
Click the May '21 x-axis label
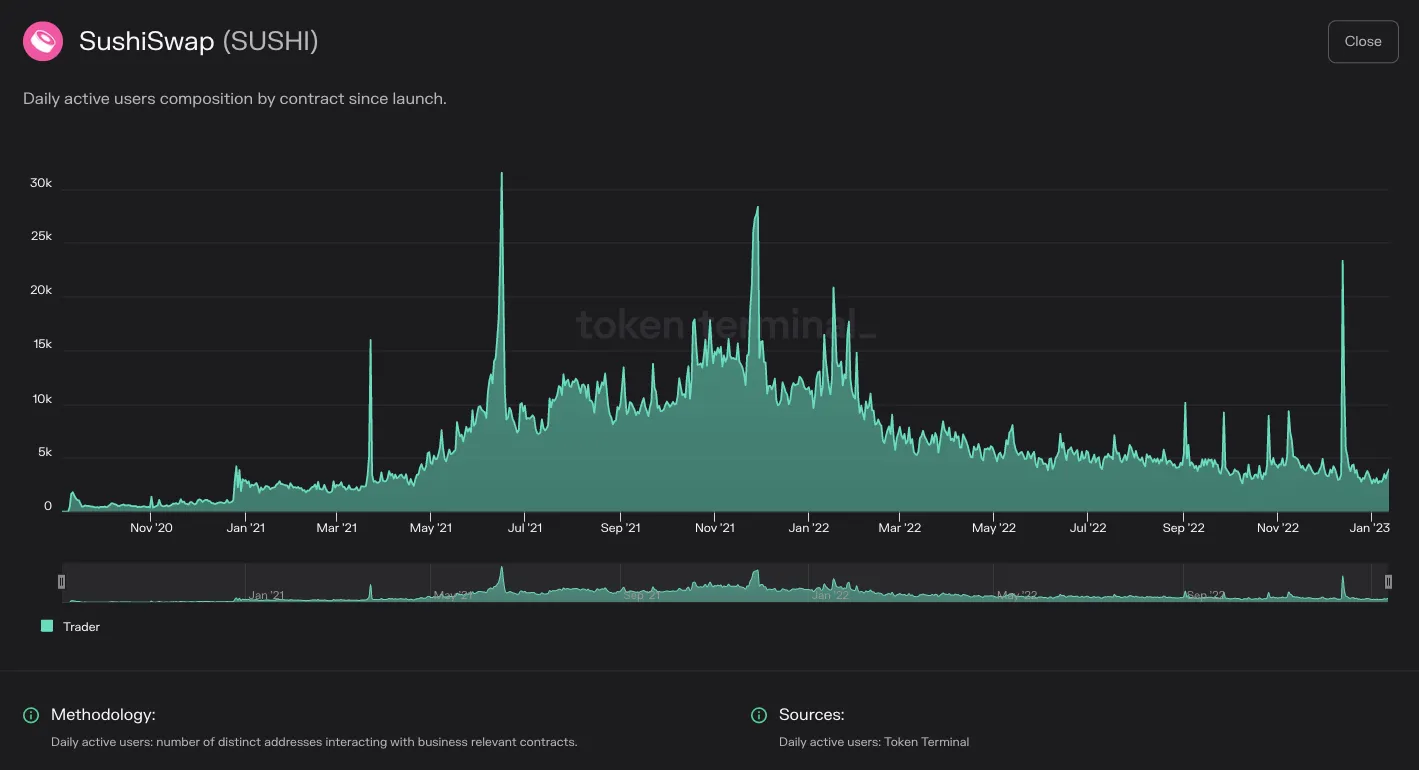pos(431,528)
